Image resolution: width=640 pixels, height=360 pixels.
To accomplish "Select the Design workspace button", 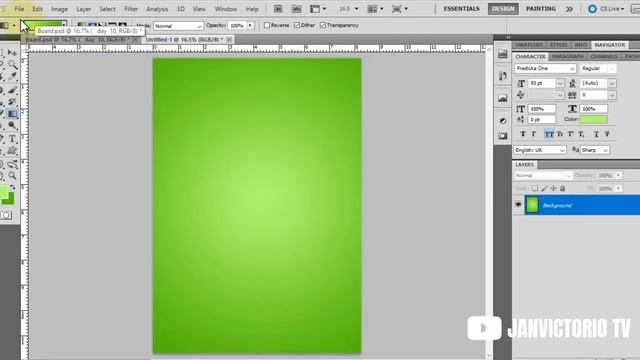I will coord(503,9).
